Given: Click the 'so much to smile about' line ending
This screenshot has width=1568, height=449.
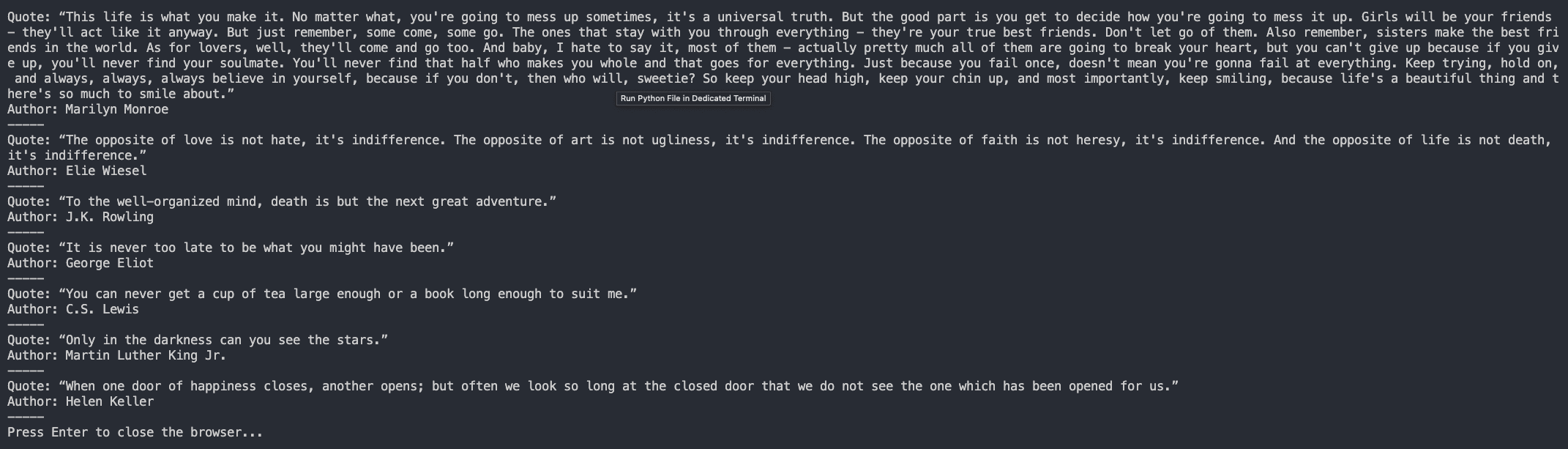Looking at the screenshot, I should 121,94.
